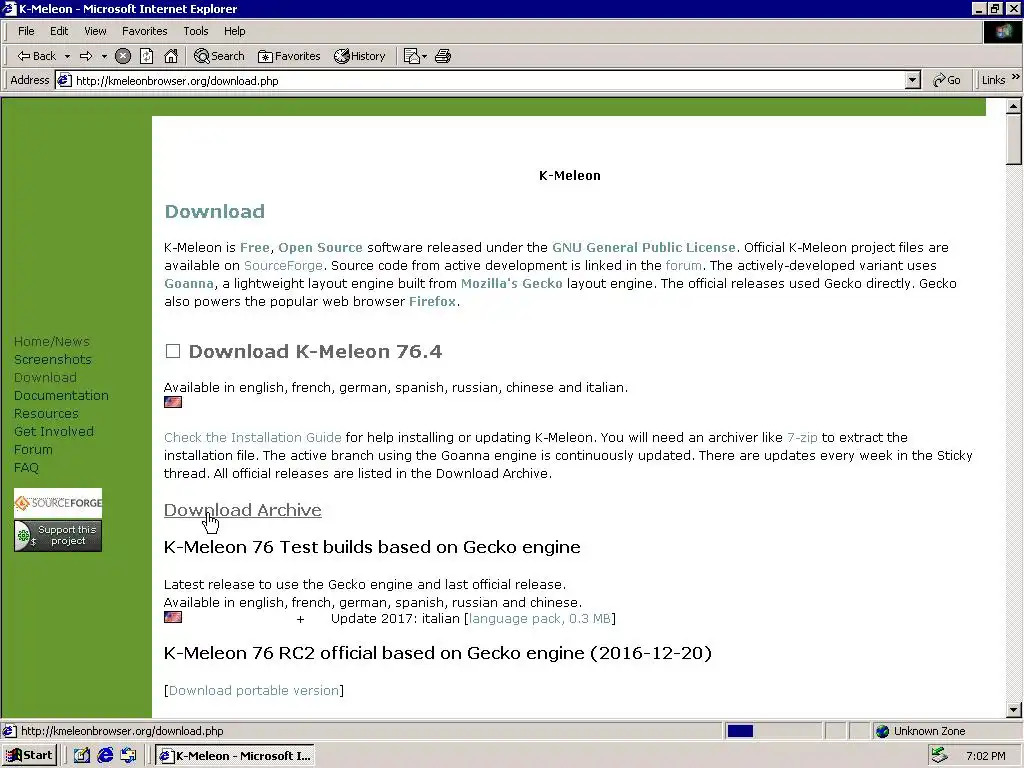Click the US flag under K-Meleon 76.4
Image resolution: width=1024 pixels, height=768 pixels.
tap(173, 402)
